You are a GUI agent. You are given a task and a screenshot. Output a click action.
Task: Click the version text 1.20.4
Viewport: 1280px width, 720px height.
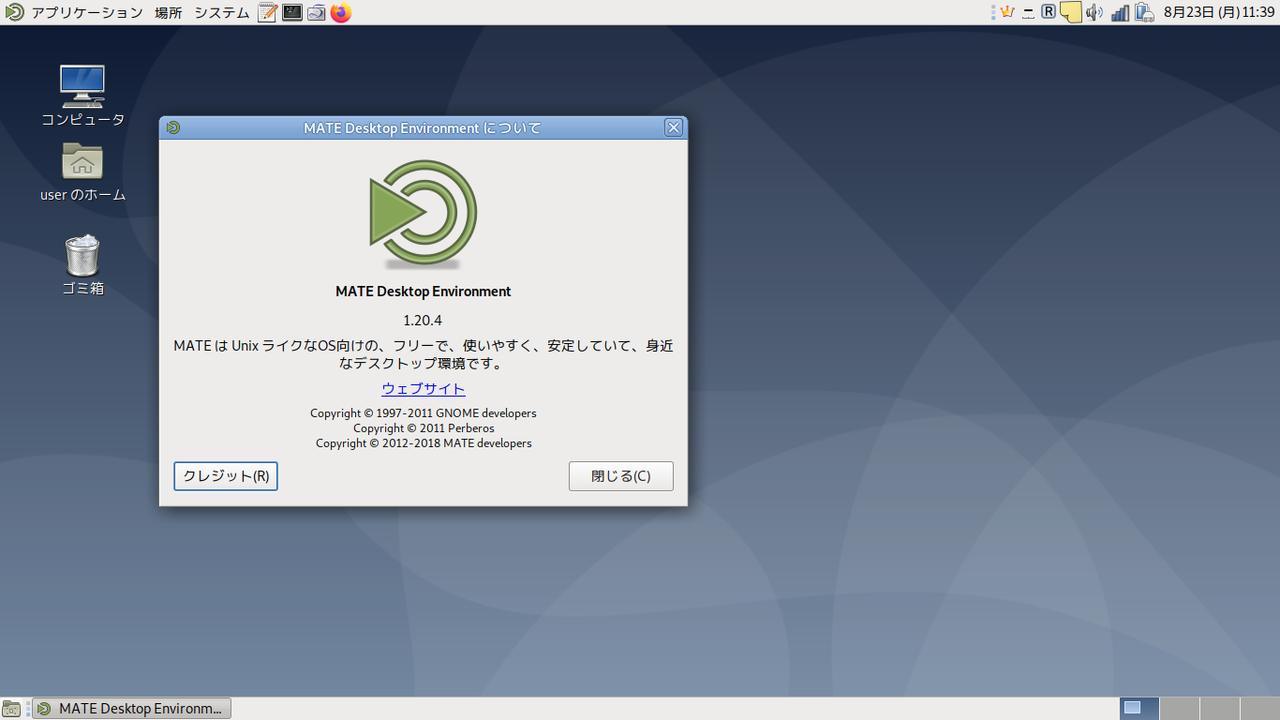tap(423, 321)
